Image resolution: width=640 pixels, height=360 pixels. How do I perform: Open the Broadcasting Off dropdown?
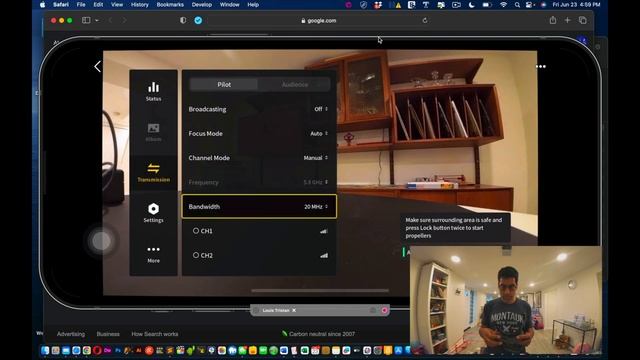click(321, 109)
